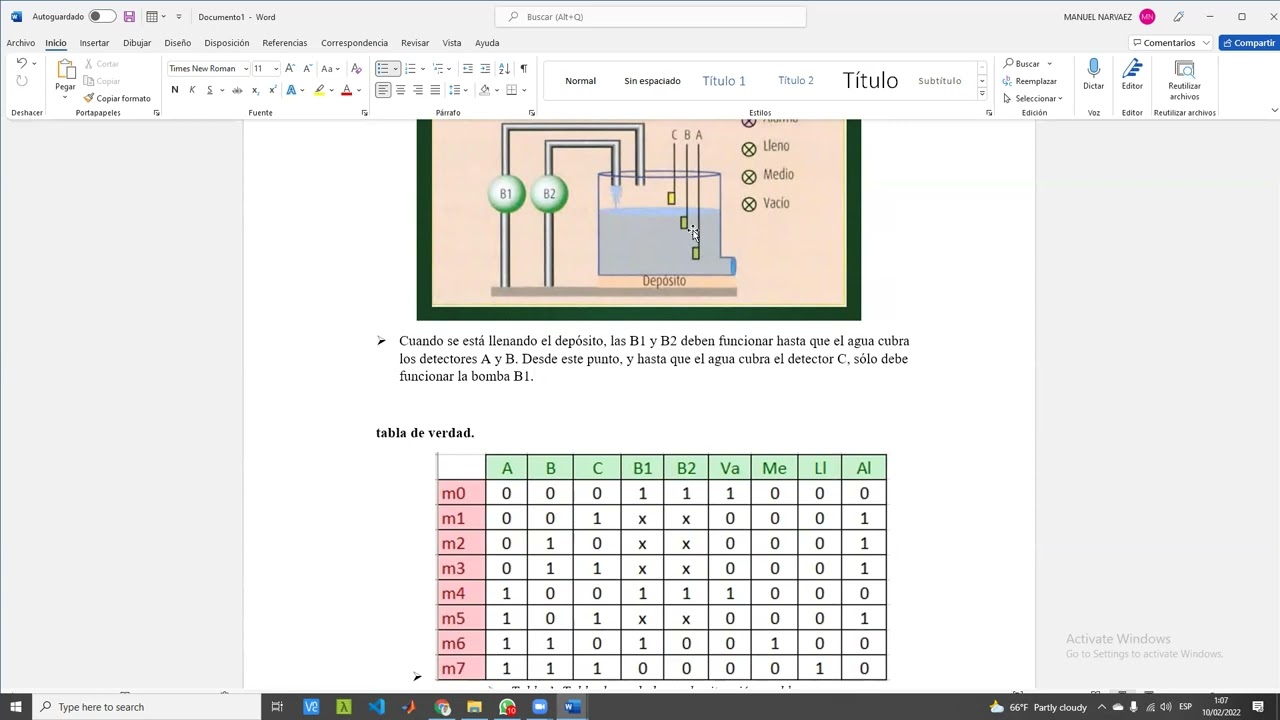Open Reutilizar archivos
Viewport: 1280px width, 720px height.
coord(1184,79)
